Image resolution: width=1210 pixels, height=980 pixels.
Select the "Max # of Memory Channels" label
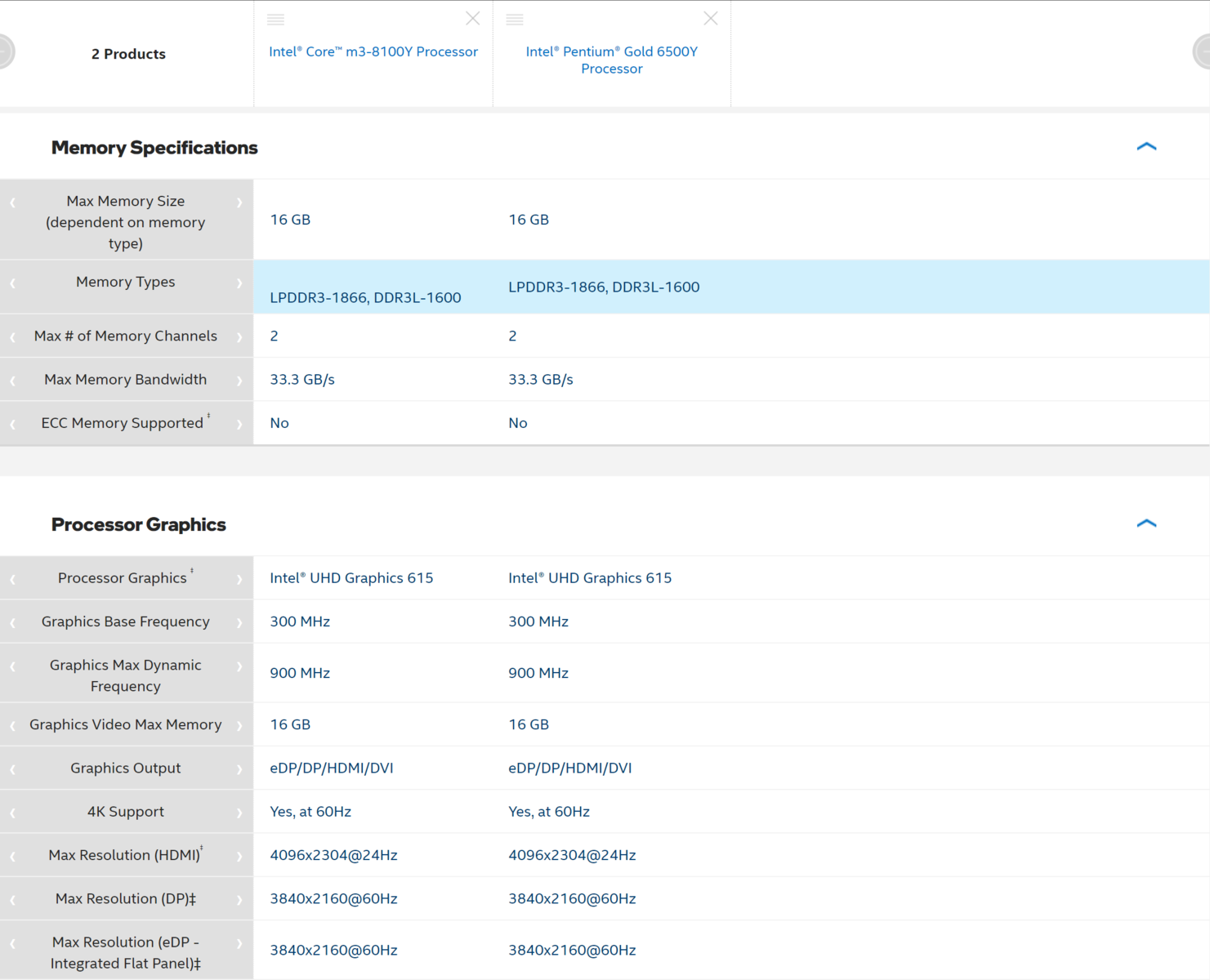tap(126, 336)
